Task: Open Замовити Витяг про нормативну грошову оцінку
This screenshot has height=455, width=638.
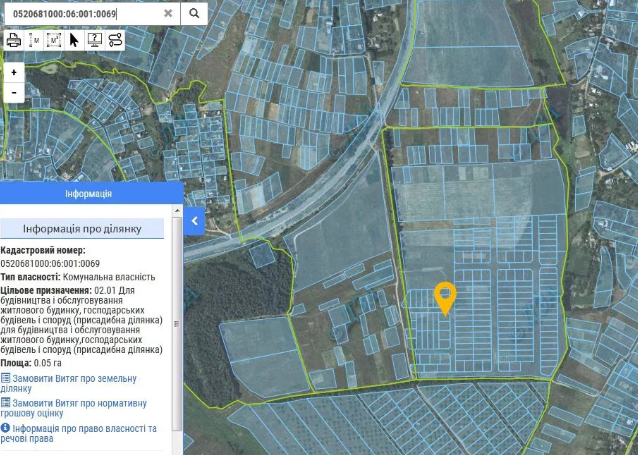Action: click(76, 407)
